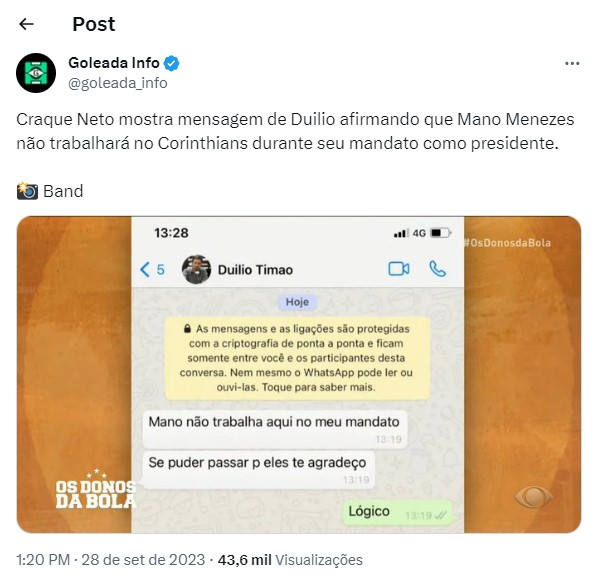Click the Os Donos da Bola logo
Screen dimensions: 595x584
tap(96, 489)
